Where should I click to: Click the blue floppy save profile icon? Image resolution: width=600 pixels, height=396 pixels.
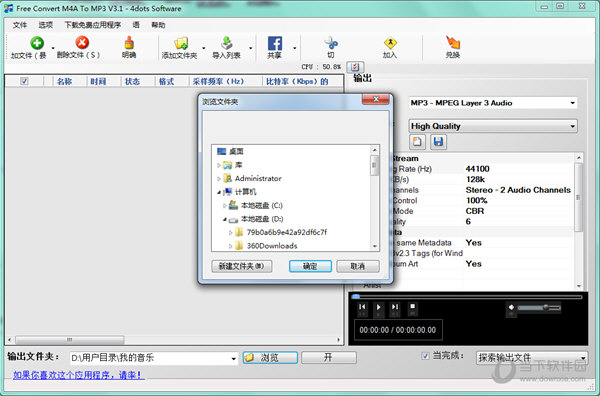coord(438,142)
